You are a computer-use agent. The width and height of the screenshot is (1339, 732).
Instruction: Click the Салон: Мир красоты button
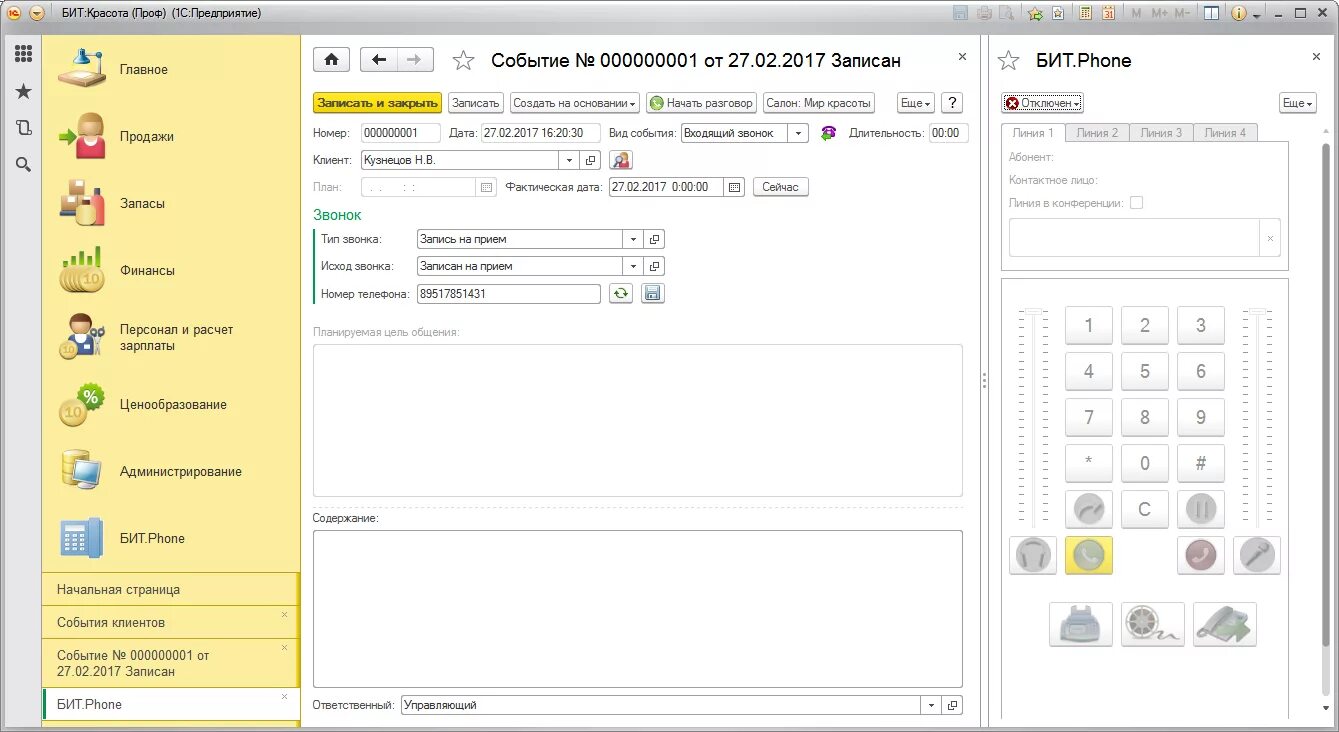818,103
